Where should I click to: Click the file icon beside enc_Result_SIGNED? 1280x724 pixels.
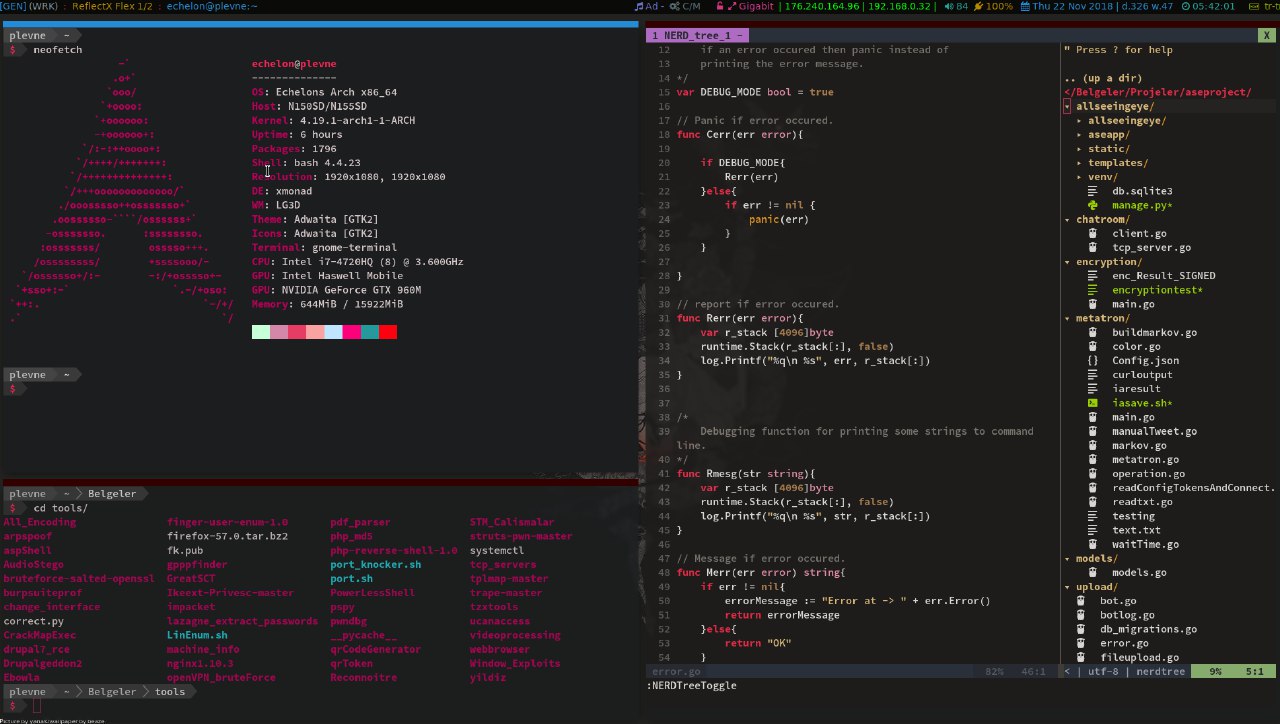click(1093, 276)
